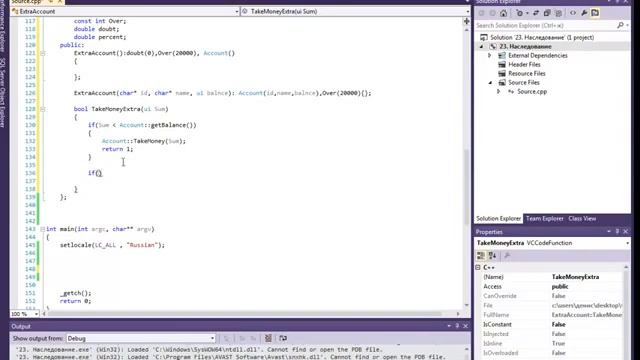Select the FullName property row
Viewport: 640px width, 360px height.
click(553, 315)
